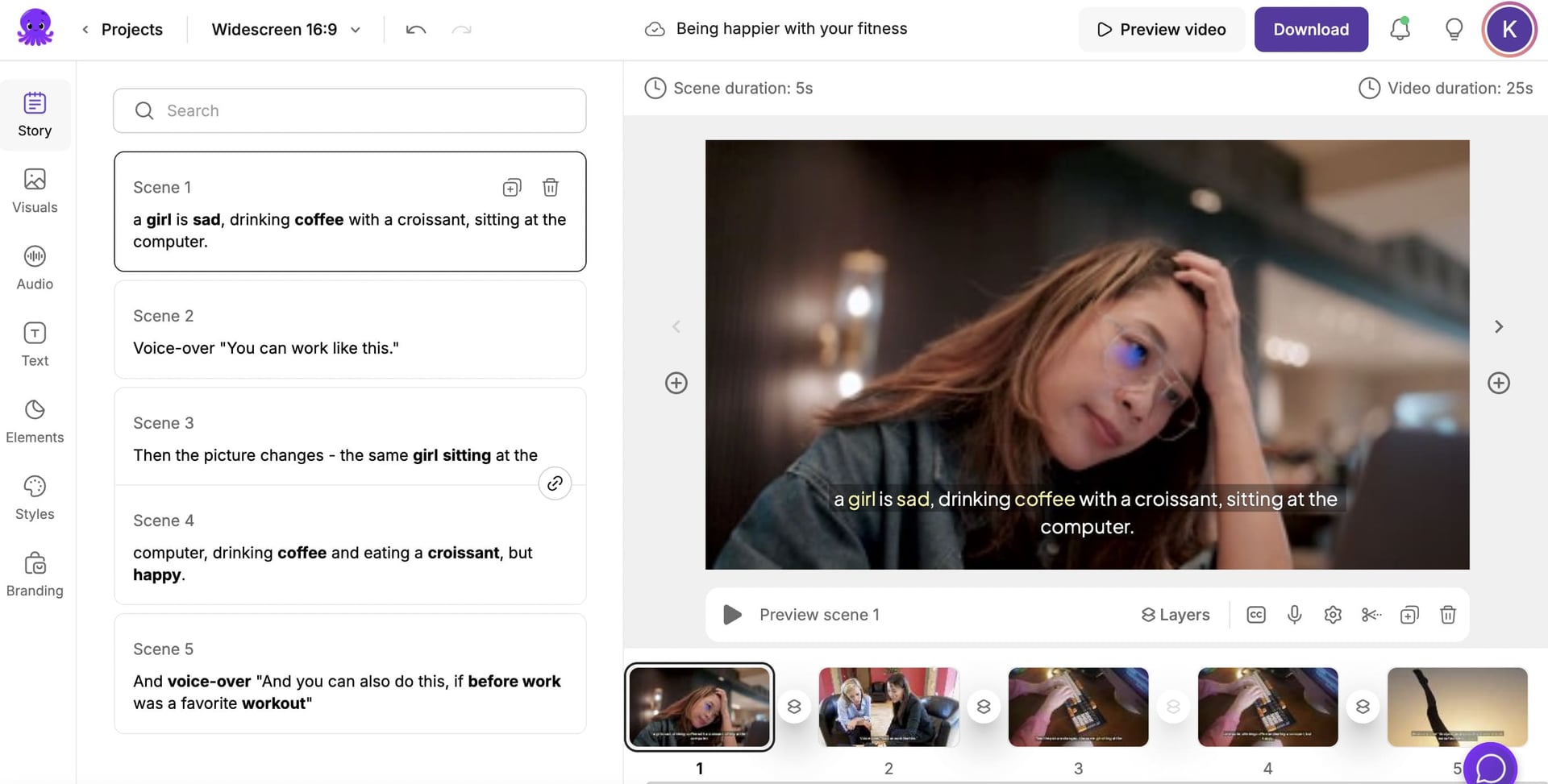Select scene 3 thumbnail in timeline

1078,707
